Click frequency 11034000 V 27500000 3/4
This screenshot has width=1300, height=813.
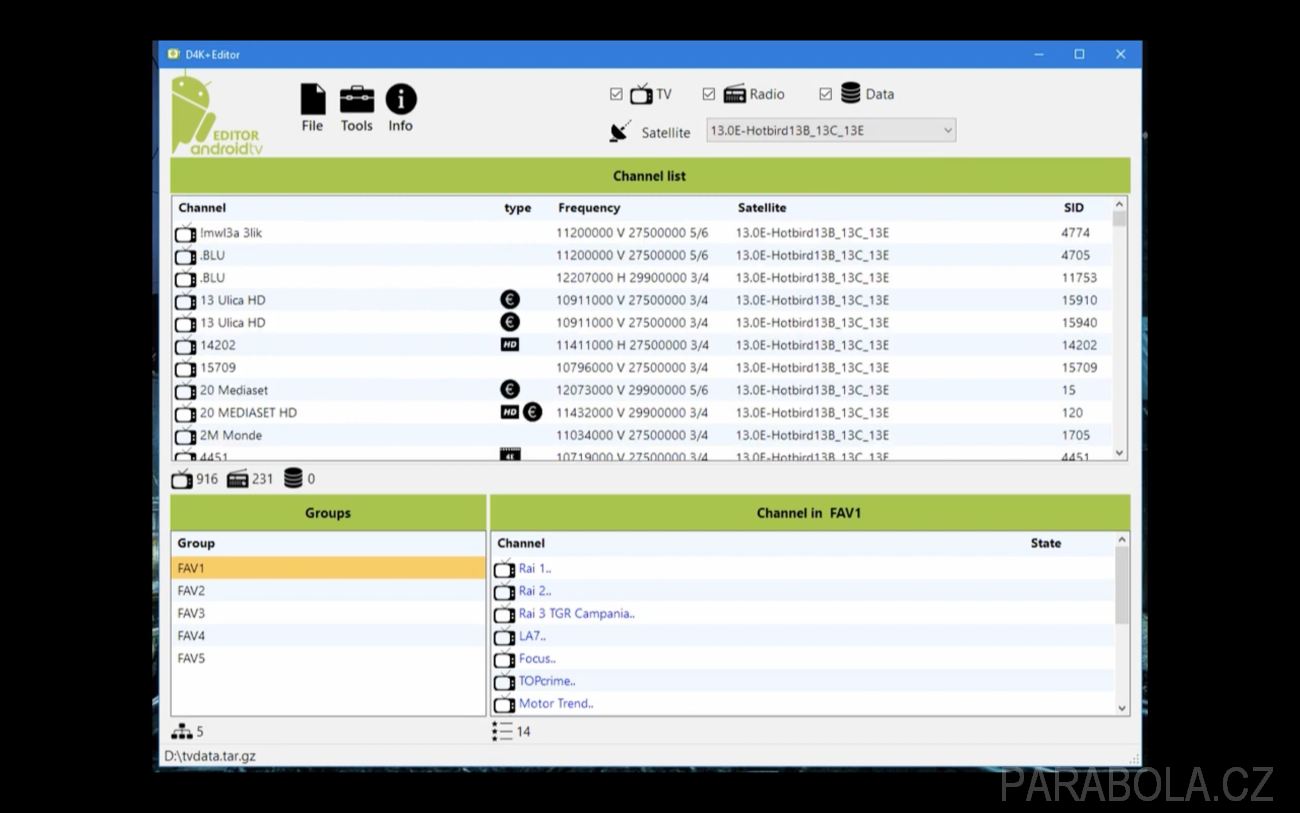(632, 435)
